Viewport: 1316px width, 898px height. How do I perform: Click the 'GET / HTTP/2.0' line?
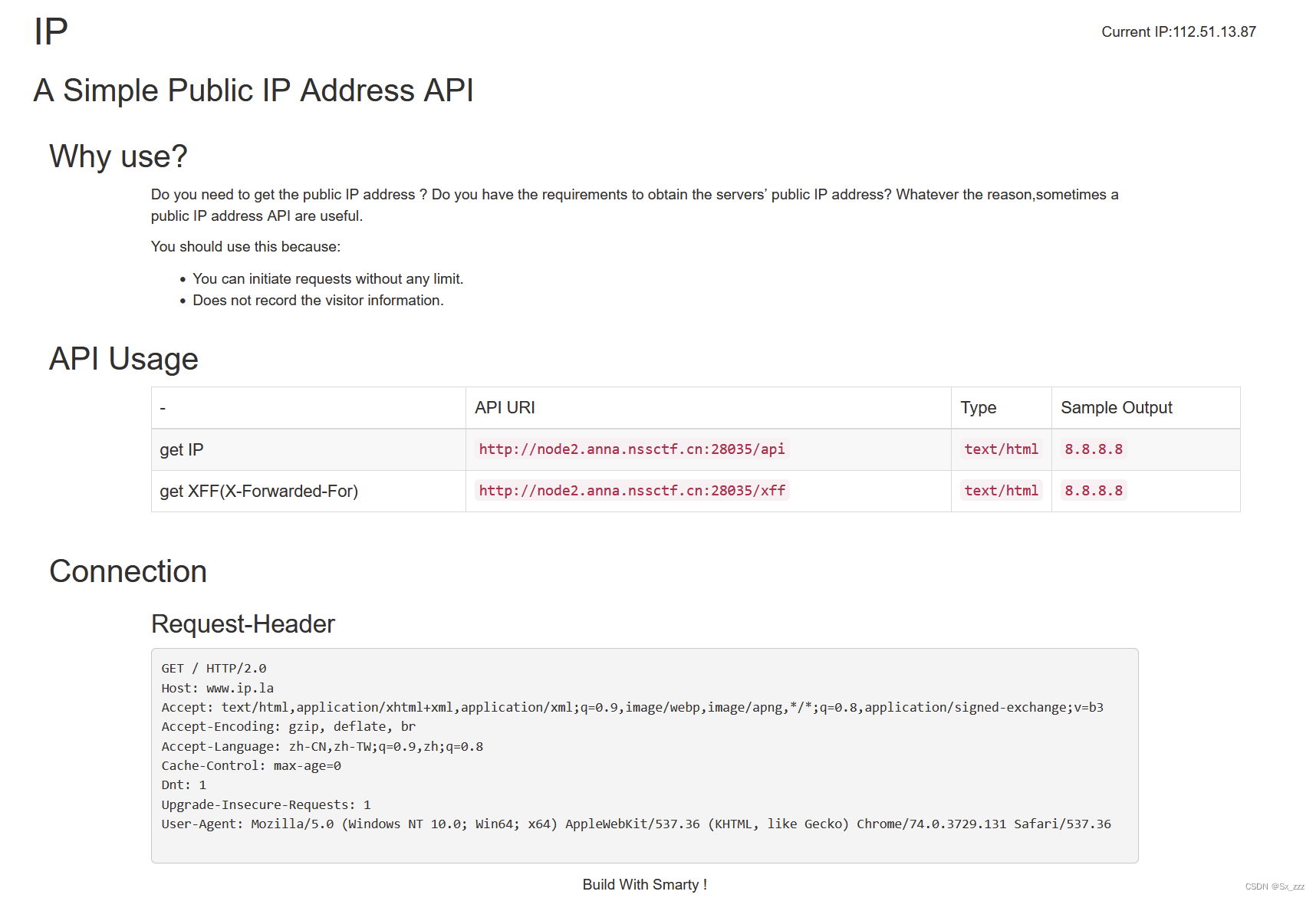coord(214,669)
